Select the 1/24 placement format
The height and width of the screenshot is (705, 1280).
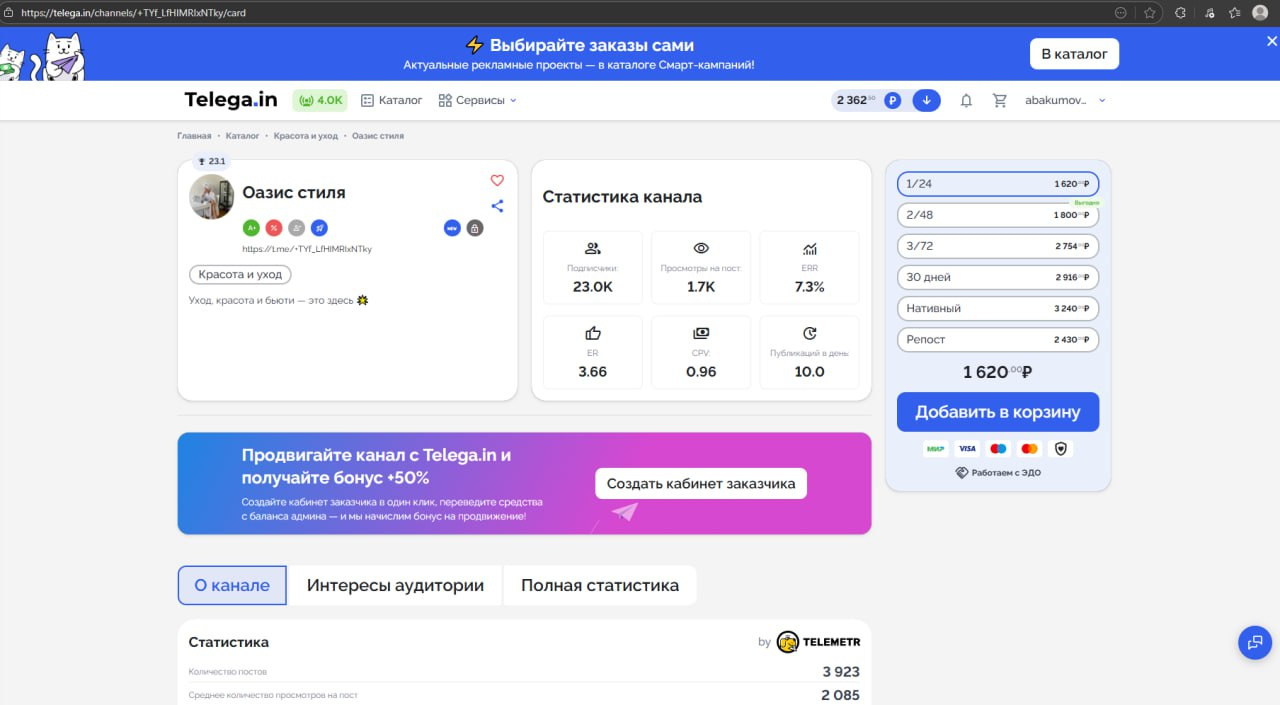tap(998, 184)
